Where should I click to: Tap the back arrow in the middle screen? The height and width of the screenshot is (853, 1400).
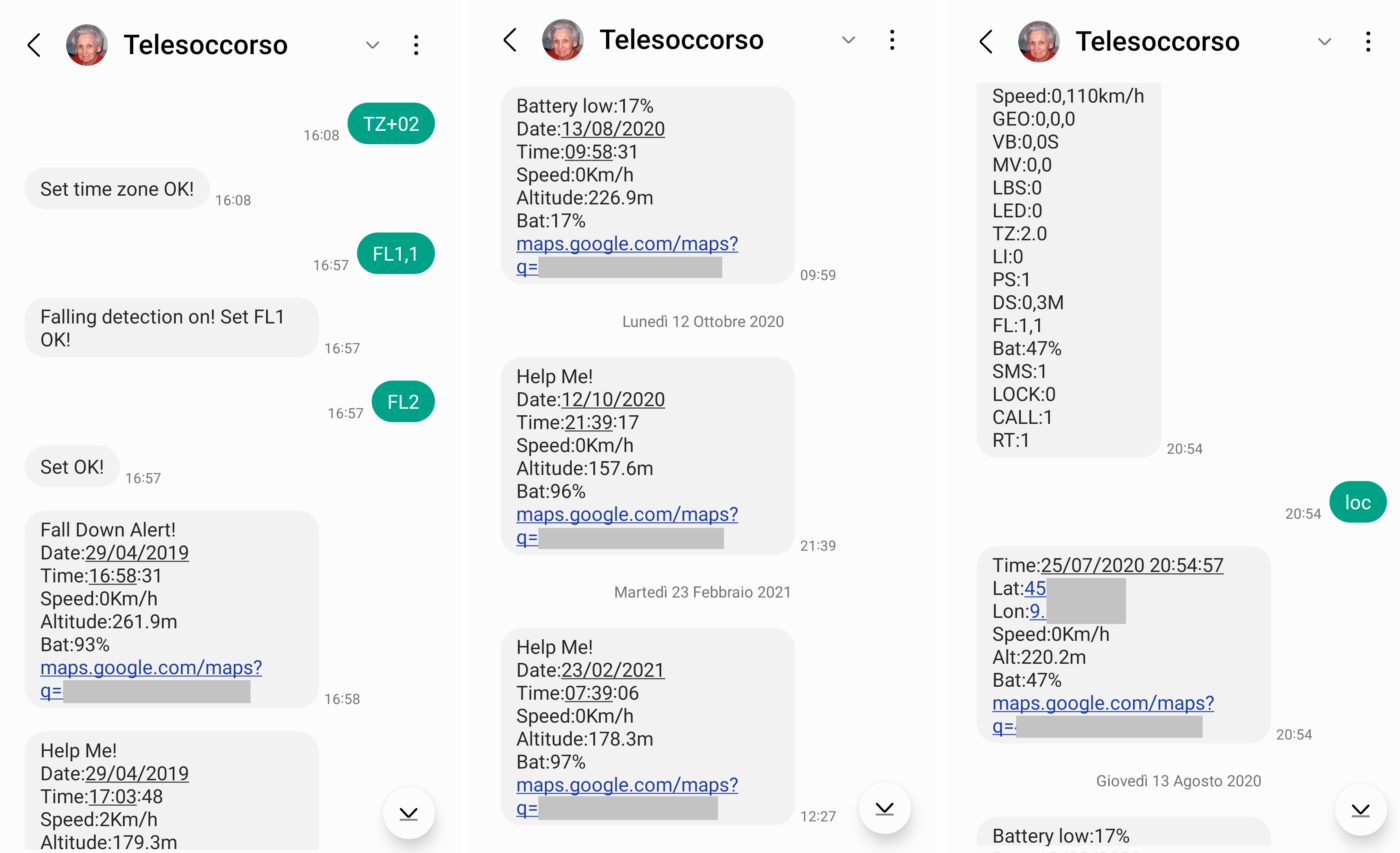tap(510, 40)
